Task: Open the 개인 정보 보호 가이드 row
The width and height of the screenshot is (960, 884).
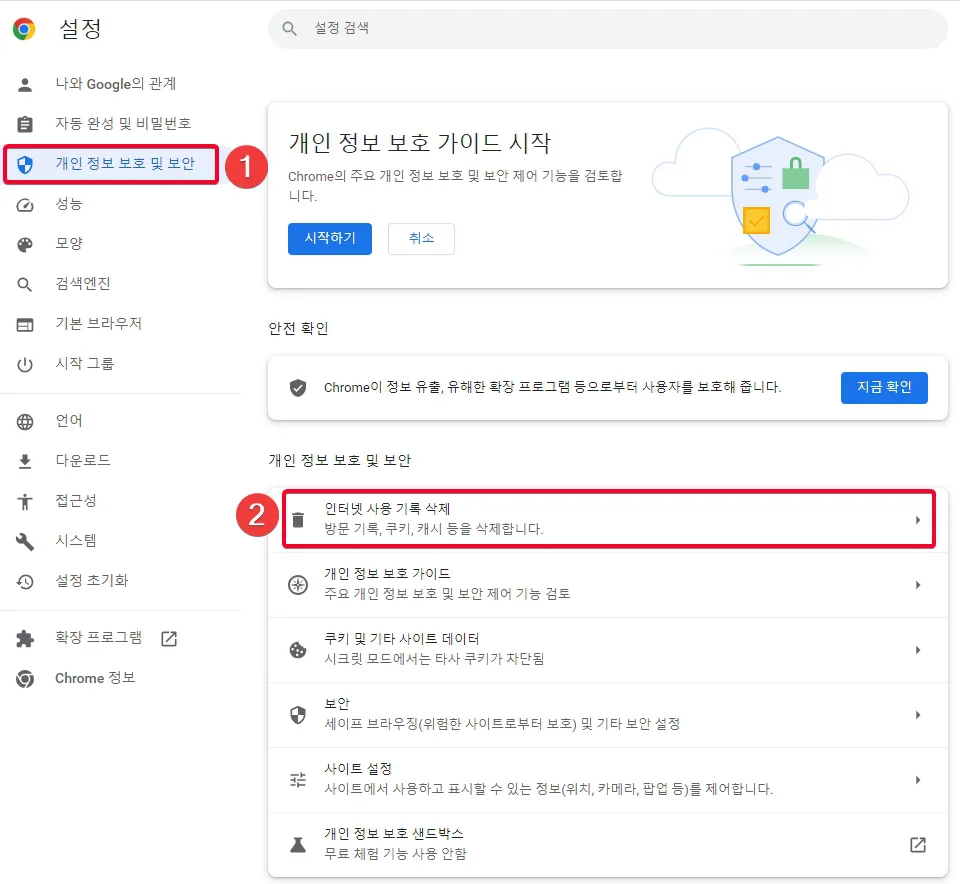Action: coord(608,585)
